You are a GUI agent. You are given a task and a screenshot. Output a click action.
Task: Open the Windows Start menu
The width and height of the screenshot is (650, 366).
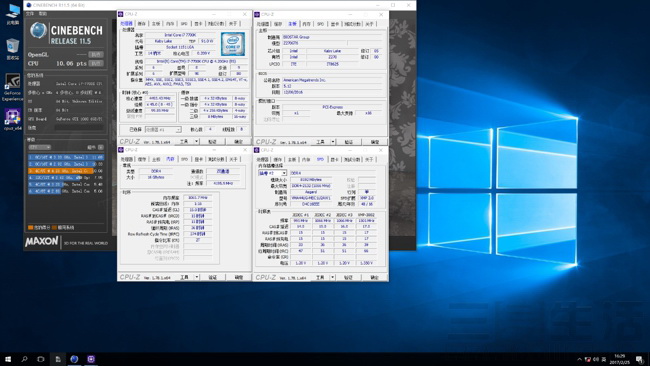7,359
